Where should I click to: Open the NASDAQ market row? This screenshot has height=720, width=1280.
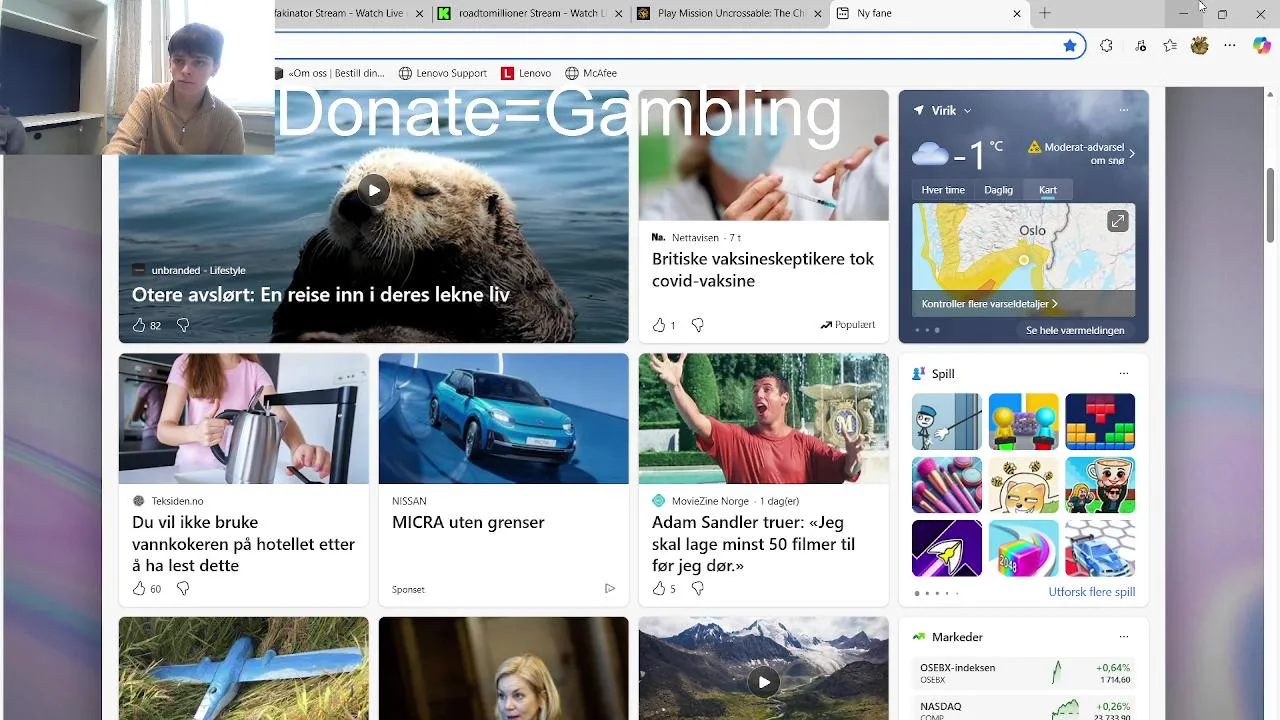coord(1024,709)
